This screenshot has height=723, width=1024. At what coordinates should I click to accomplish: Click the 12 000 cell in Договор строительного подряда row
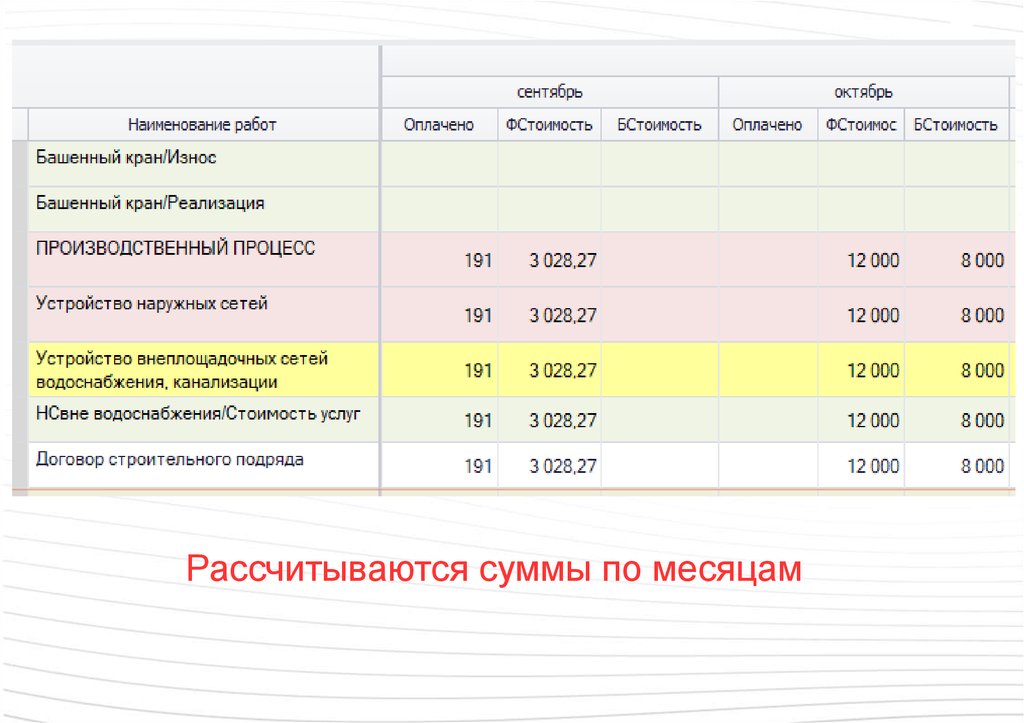(x=873, y=466)
